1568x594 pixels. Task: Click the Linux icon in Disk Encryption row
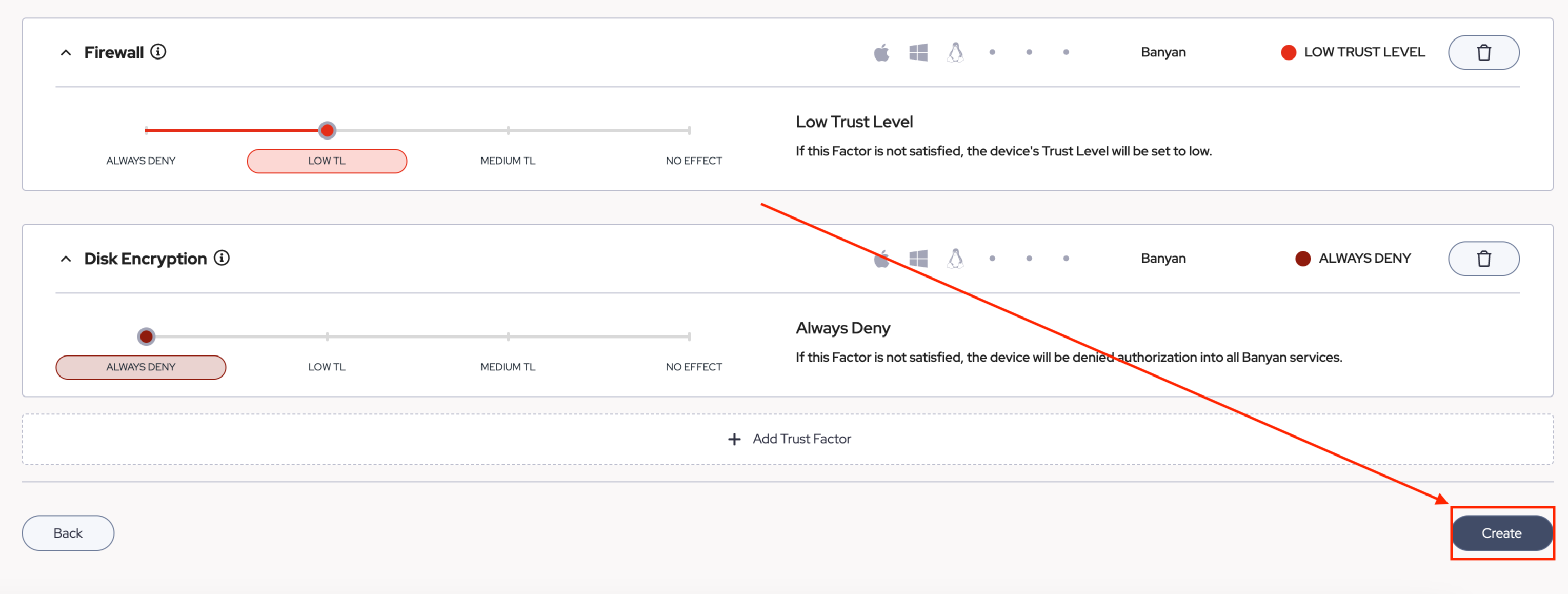click(x=955, y=259)
